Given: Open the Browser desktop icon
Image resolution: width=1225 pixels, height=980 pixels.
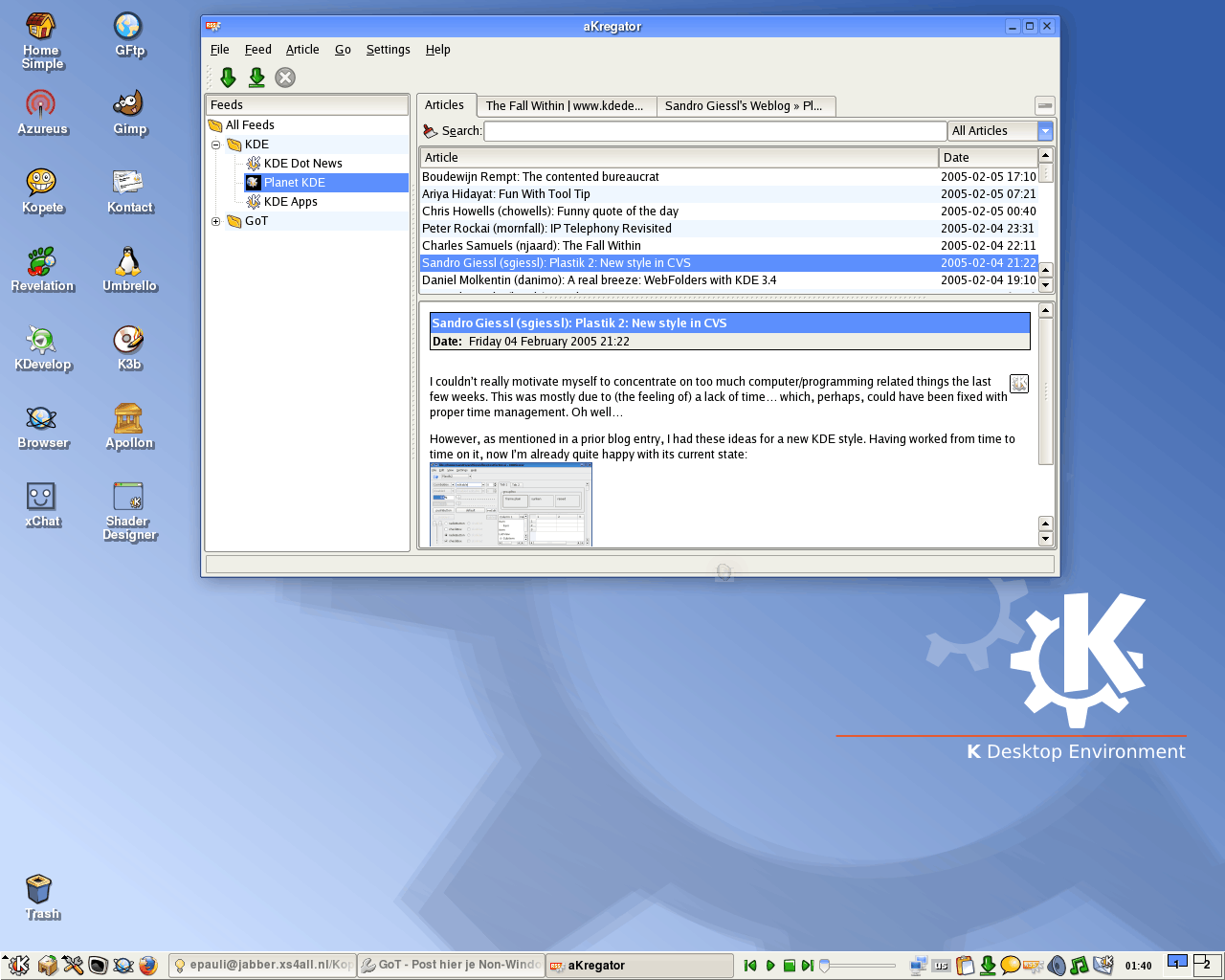Looking at the screenshot, I should click(42, 427).
